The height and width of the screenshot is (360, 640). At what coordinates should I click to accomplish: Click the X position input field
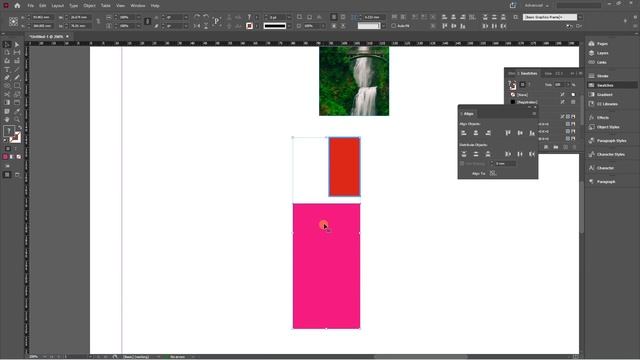point(42,17)
